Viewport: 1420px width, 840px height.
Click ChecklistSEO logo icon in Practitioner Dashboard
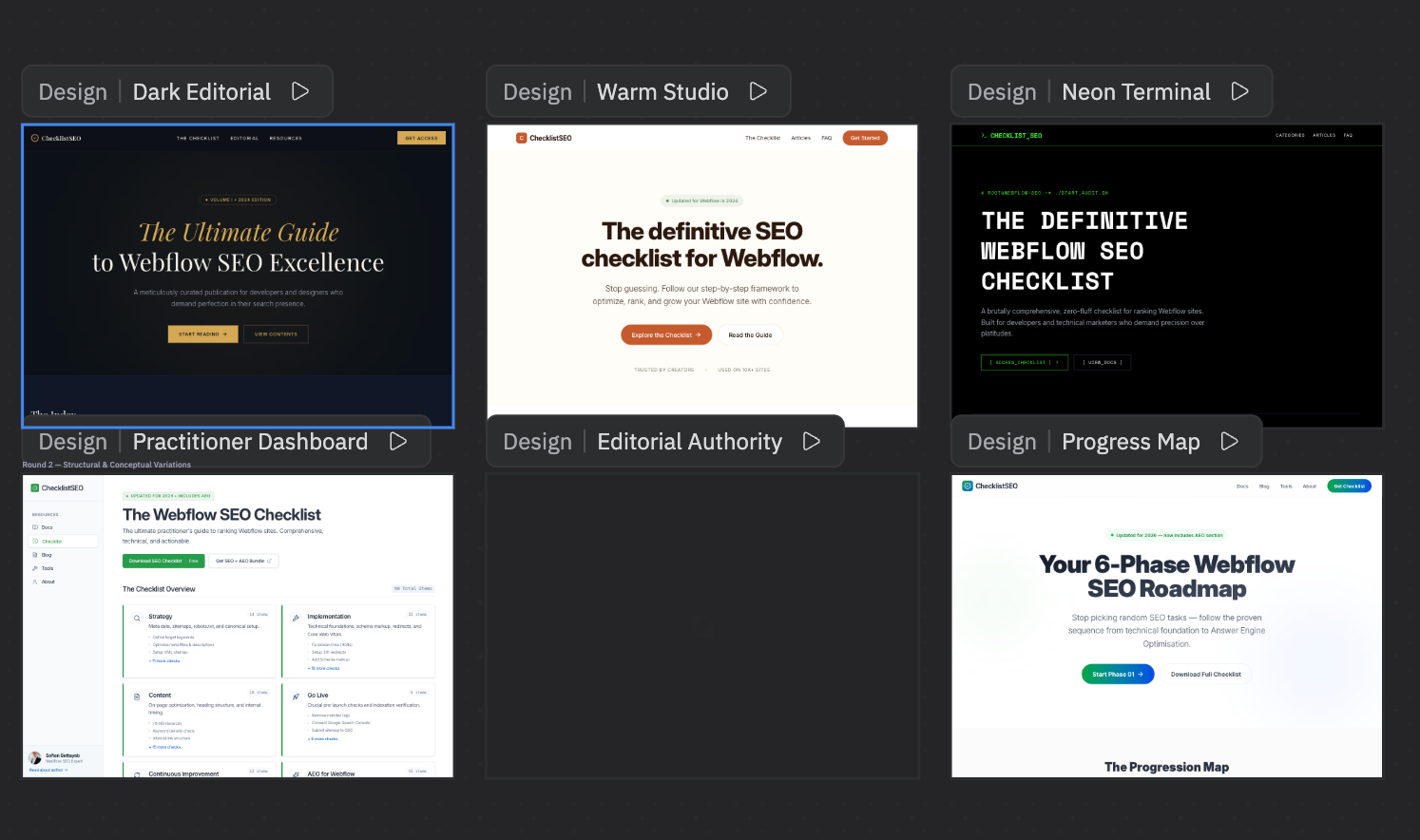click(x=35, y=487)
